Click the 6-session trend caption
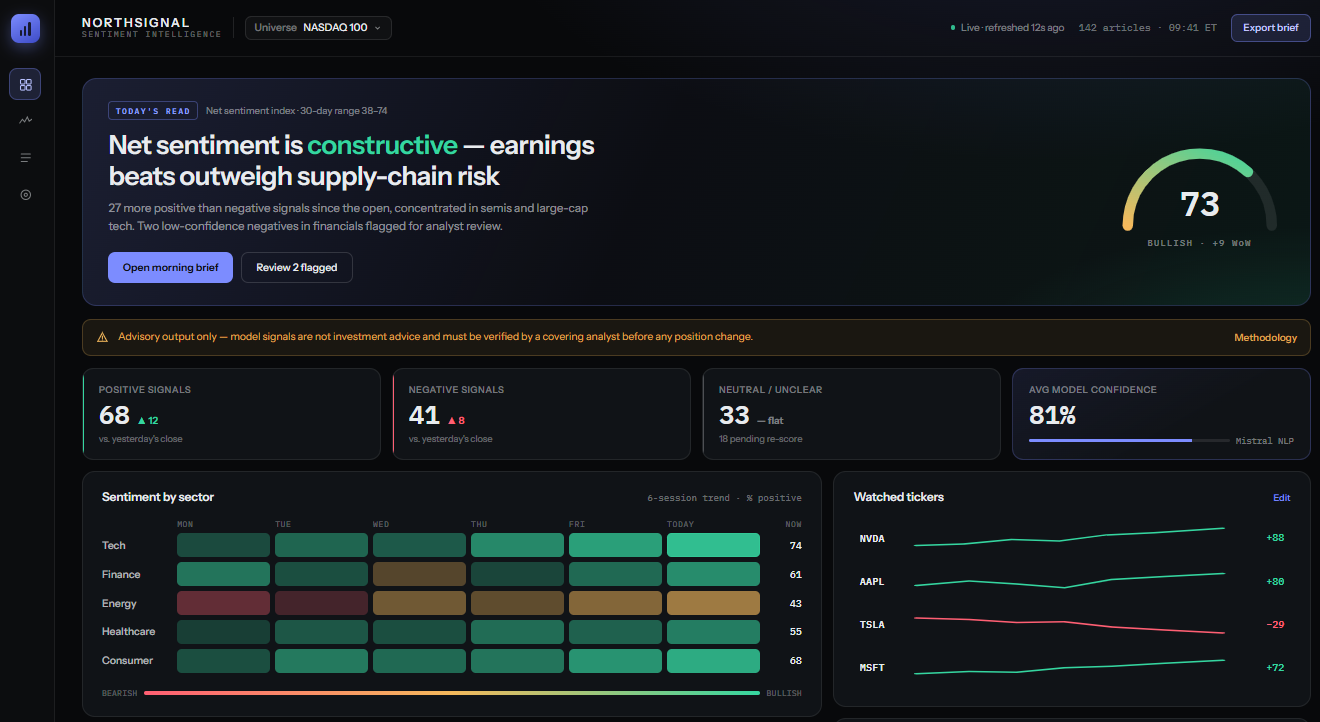Screen dimensions: 1320x722 pyautogui.click(x=724, y=498)
